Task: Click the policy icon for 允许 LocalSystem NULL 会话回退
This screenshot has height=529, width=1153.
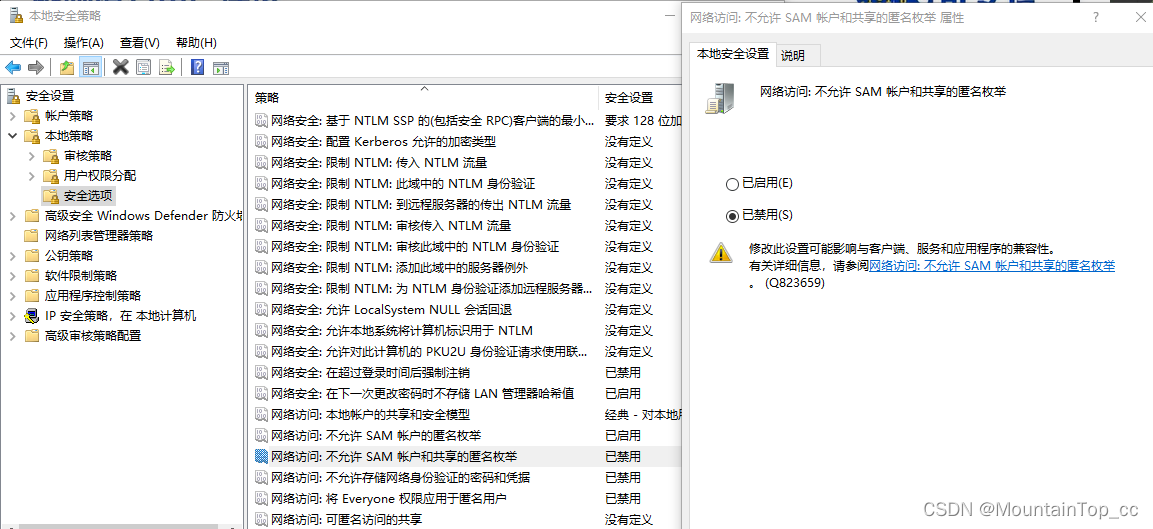Action: (x=261, y=309)
